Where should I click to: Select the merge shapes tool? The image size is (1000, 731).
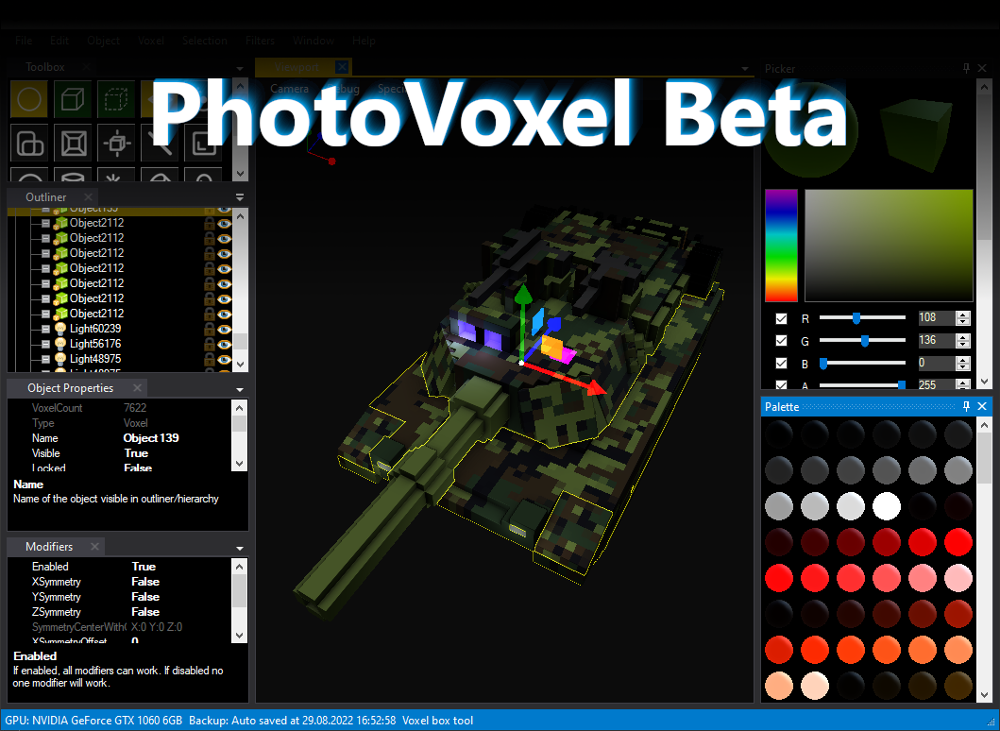[x=28, y=143]
